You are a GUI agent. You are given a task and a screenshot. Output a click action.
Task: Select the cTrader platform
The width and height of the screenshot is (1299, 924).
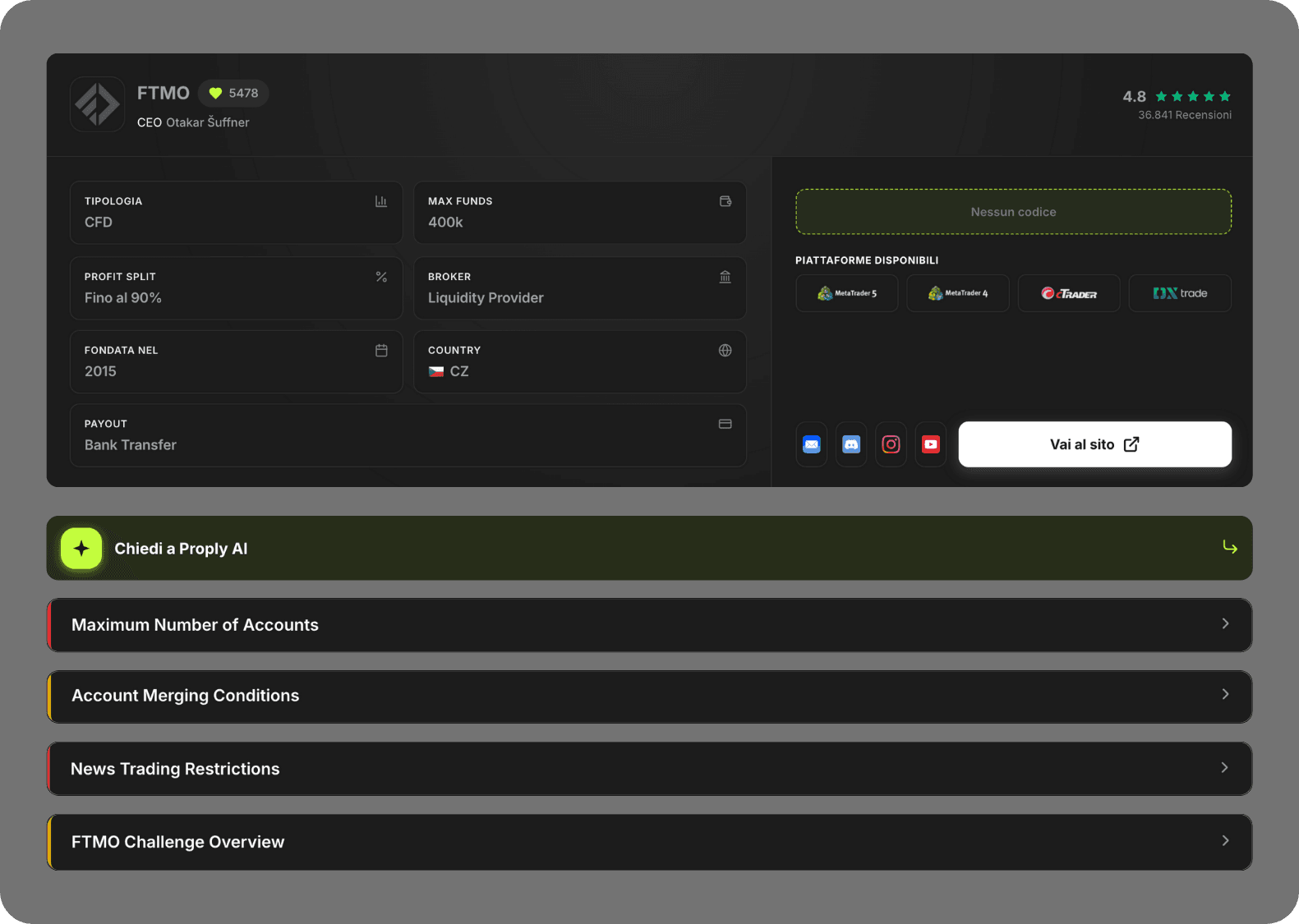[1069, 293]
